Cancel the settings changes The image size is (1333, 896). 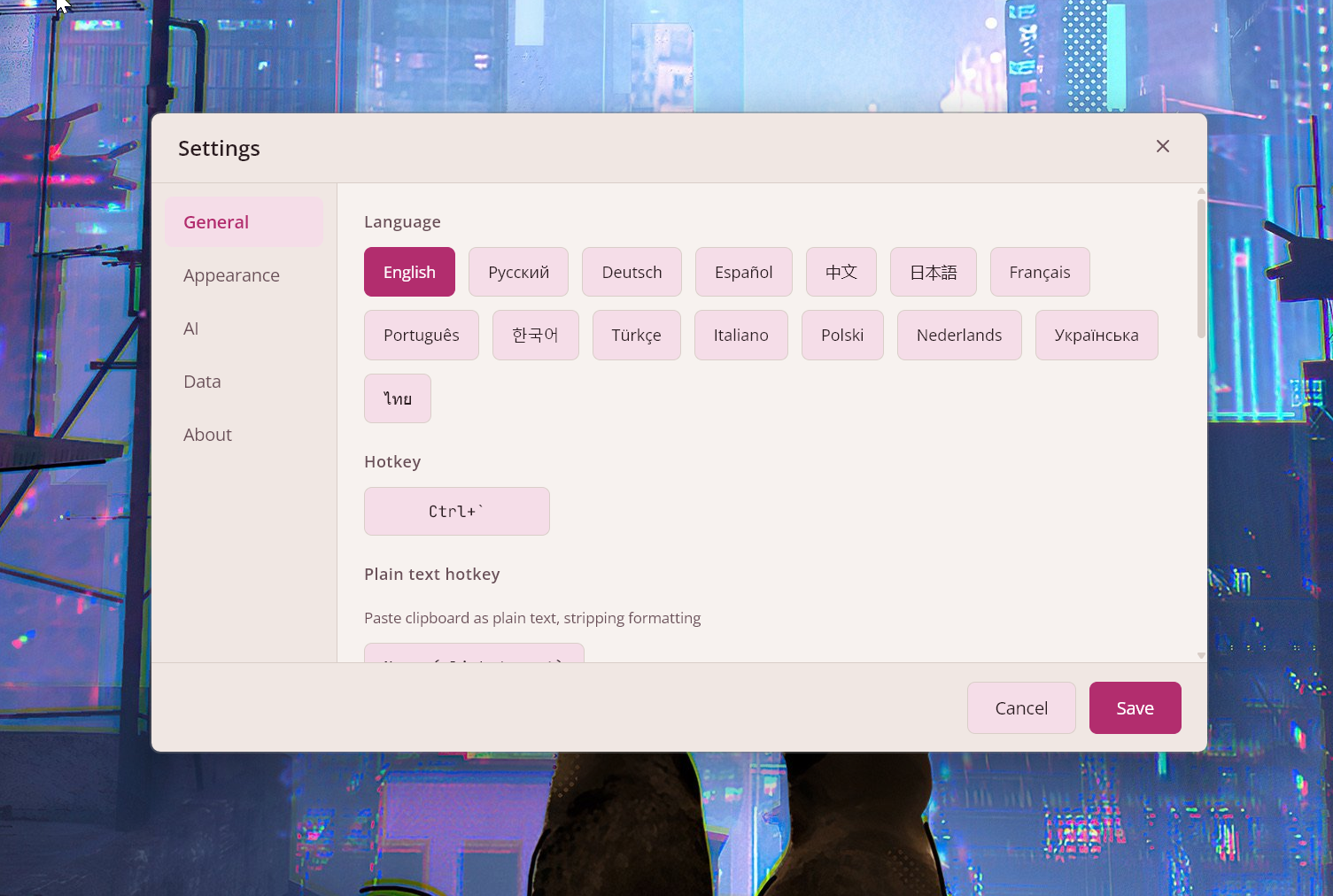coord(1021,707)
